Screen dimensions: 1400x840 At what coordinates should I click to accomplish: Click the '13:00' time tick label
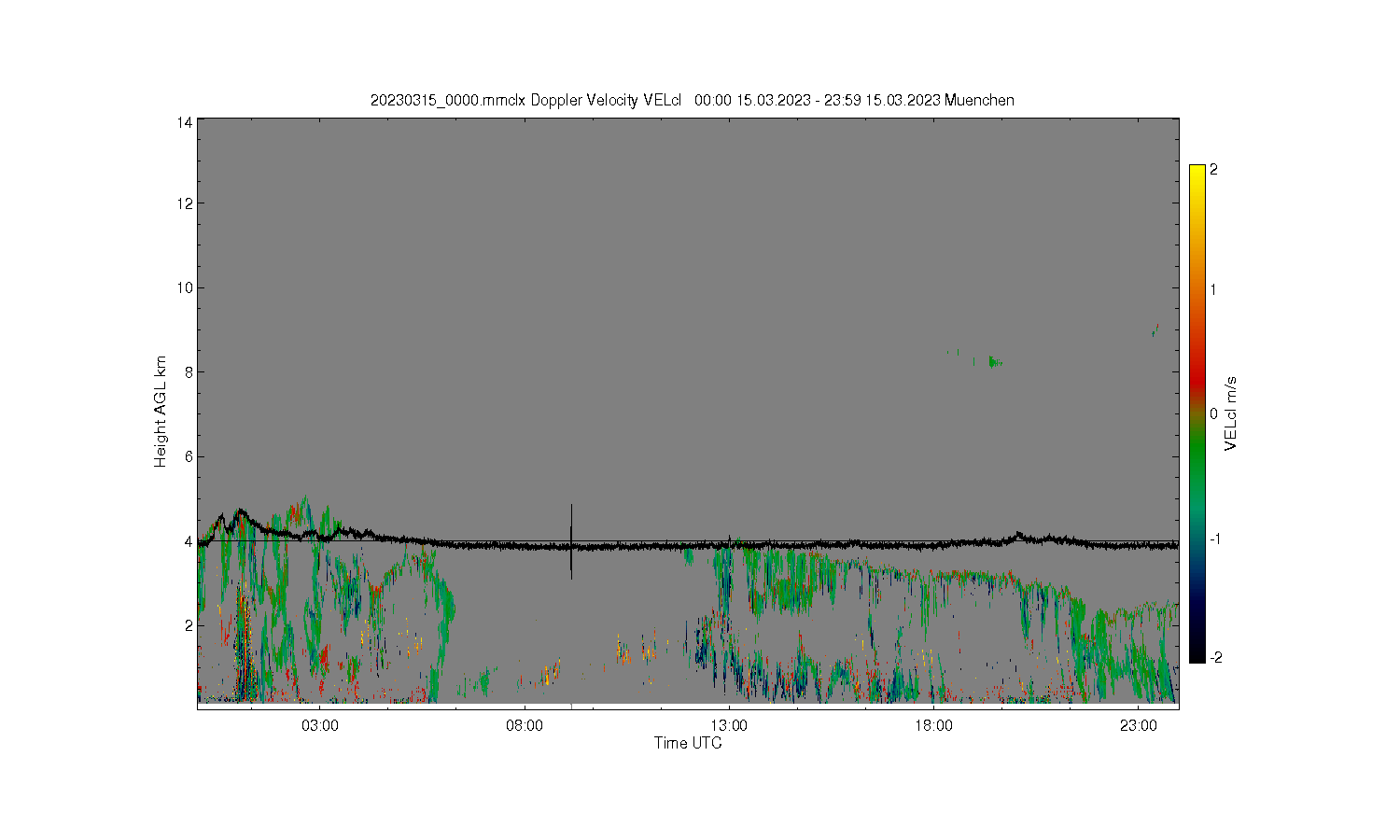click(729, 725)
